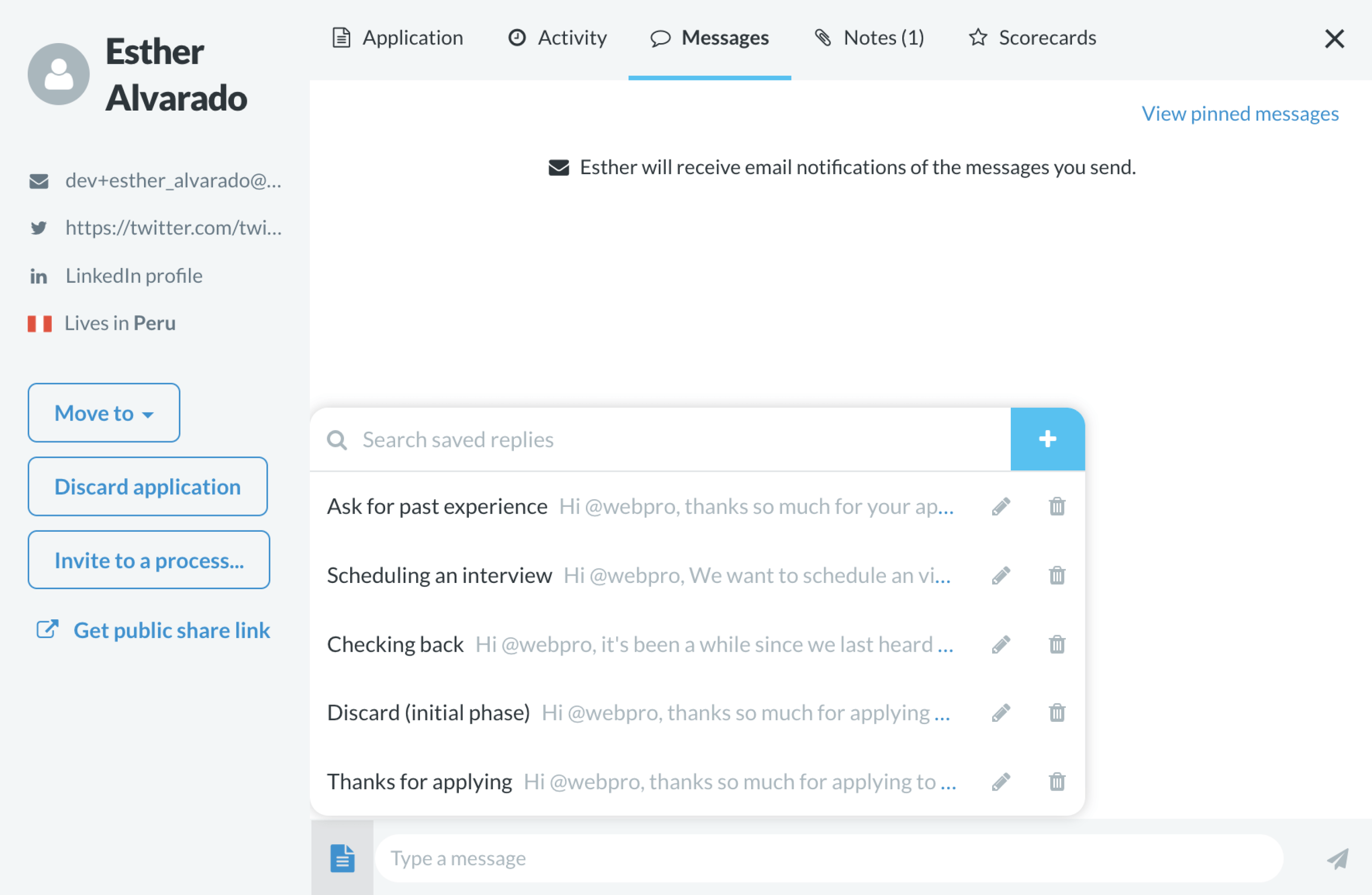Open the Notes (1) tab
Image resolution: width=1372 pixels, height=895 pixels.
point(869,38)
